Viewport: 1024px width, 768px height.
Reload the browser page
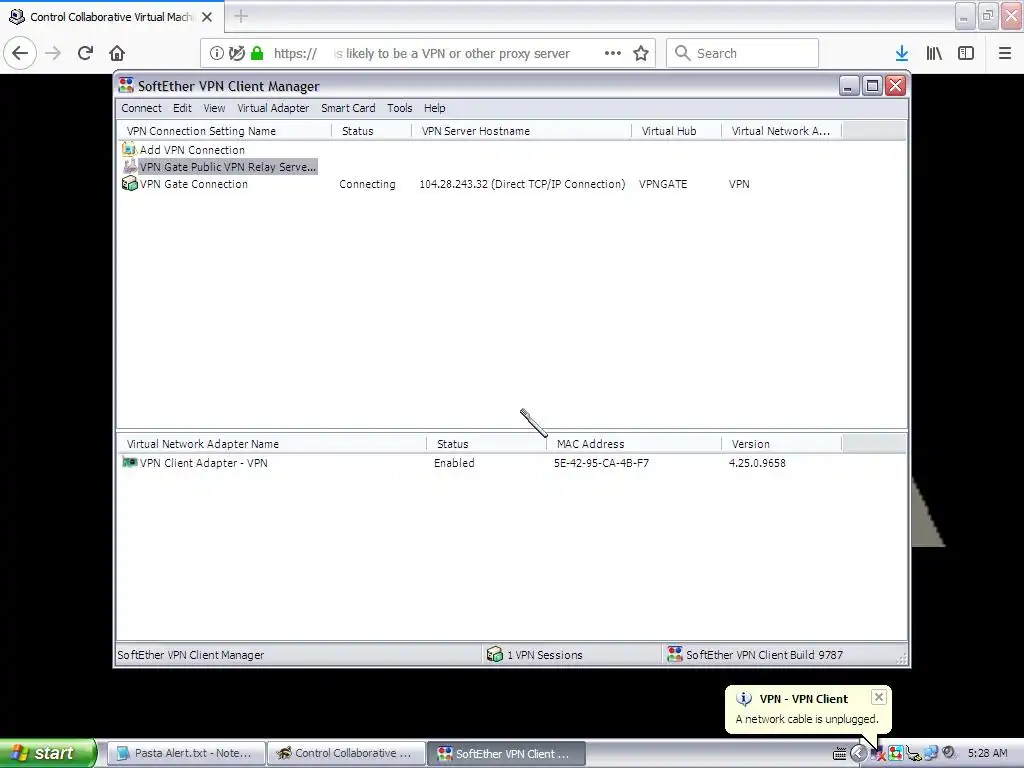pyautogui.click(x=85, y=53)
